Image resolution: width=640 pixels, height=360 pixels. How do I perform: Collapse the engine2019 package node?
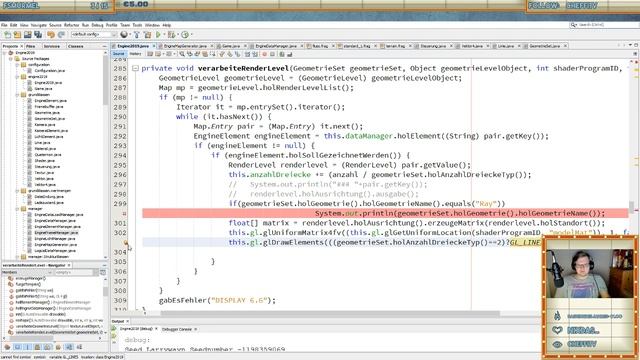pyautogui.click(x=17, y=77)
